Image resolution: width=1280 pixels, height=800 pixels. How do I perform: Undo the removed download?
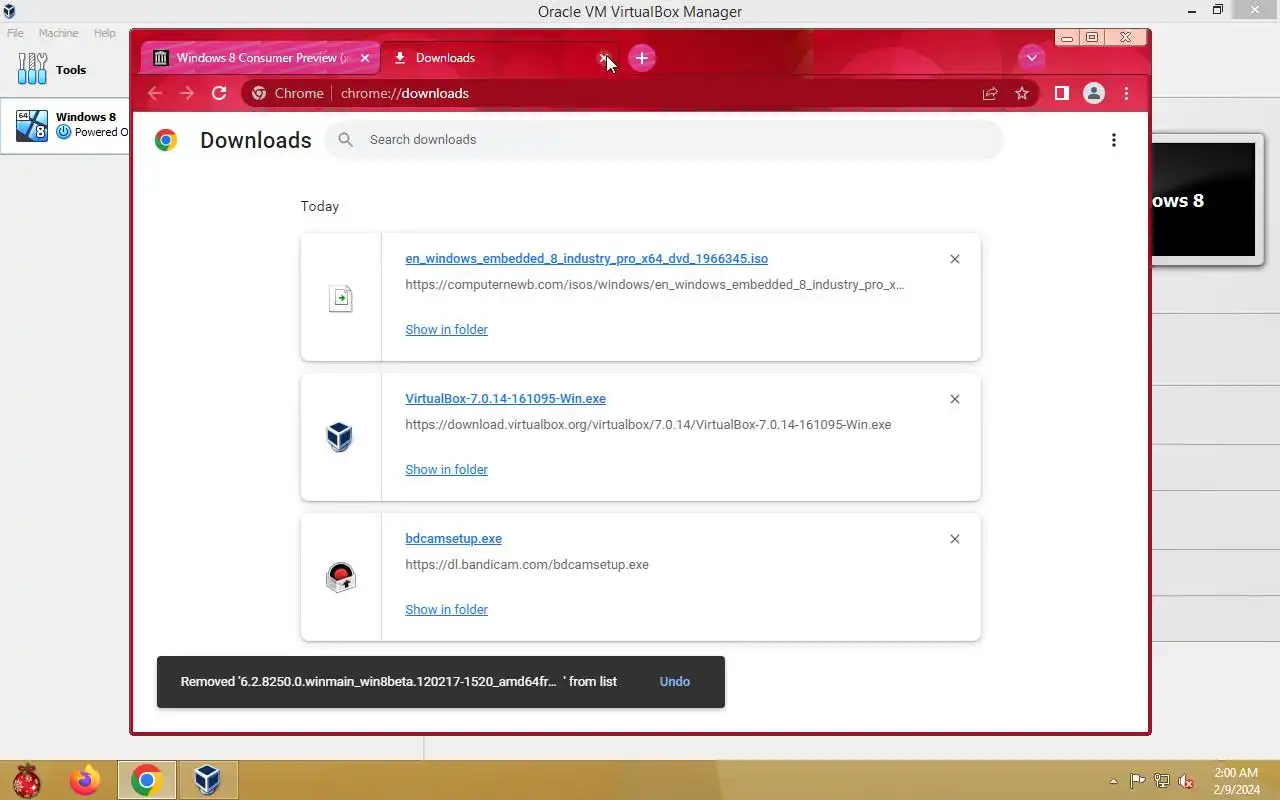[x=675, y=681]
